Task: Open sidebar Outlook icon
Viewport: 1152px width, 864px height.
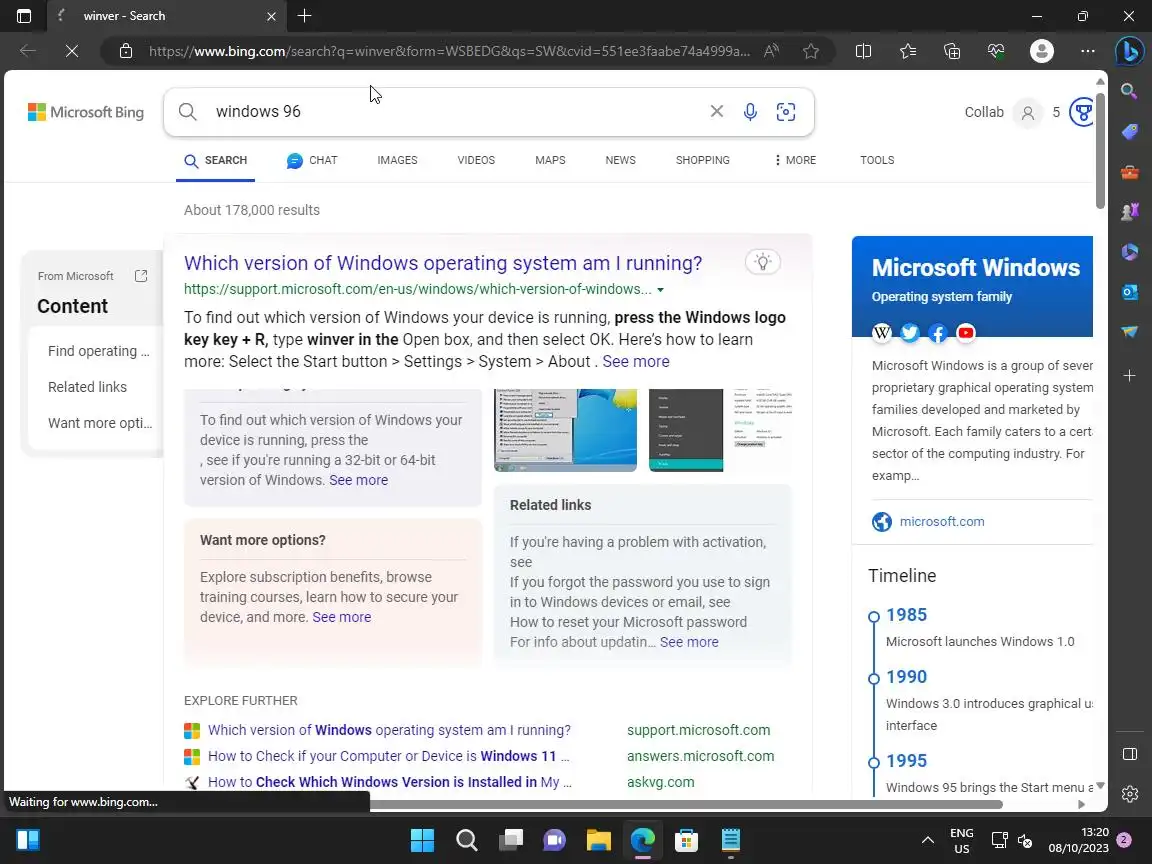Action: point(1129,292)
